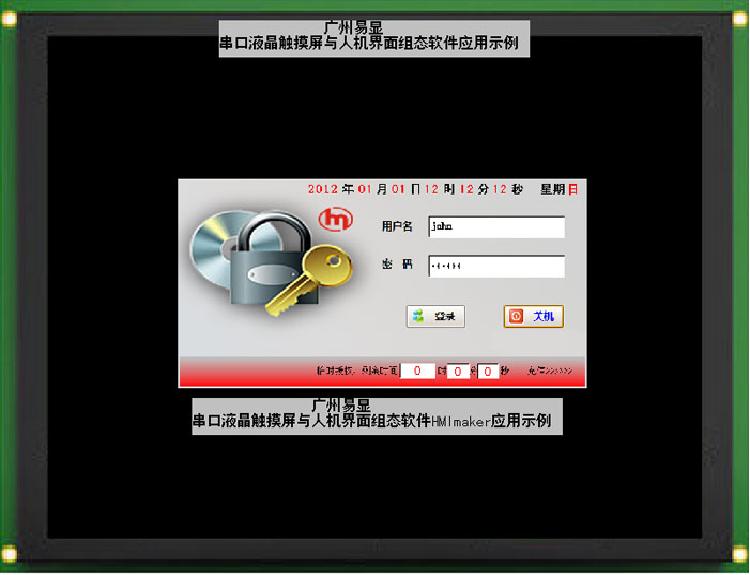
Task: Click the year value 2012
Action: 323,189
